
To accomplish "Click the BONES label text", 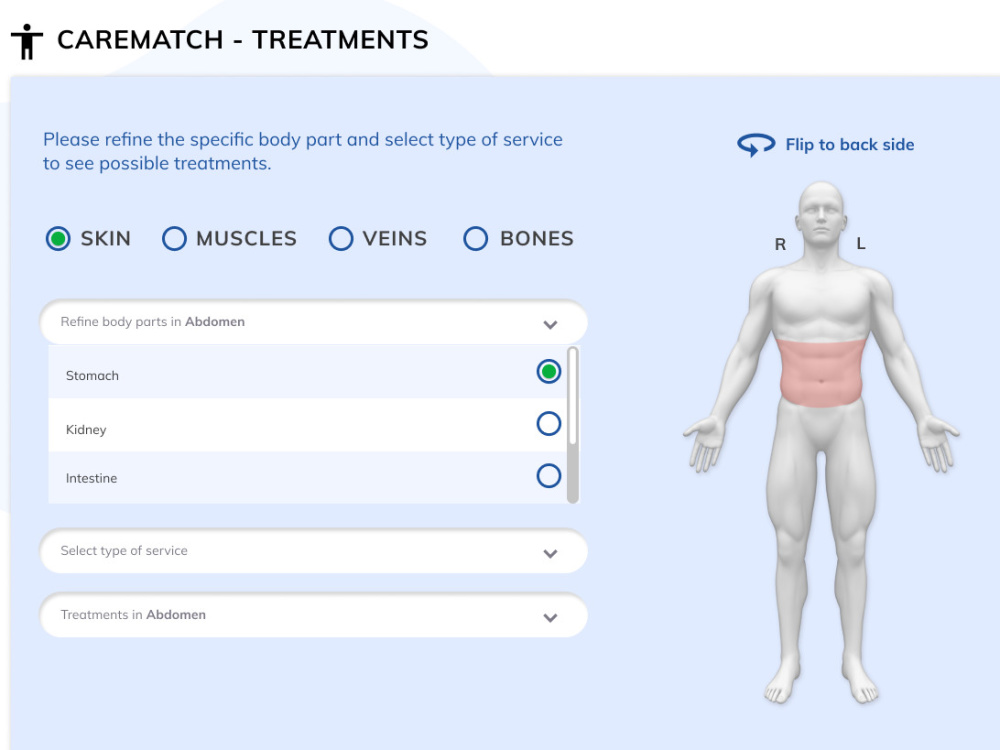I will (x=537, y=239).
